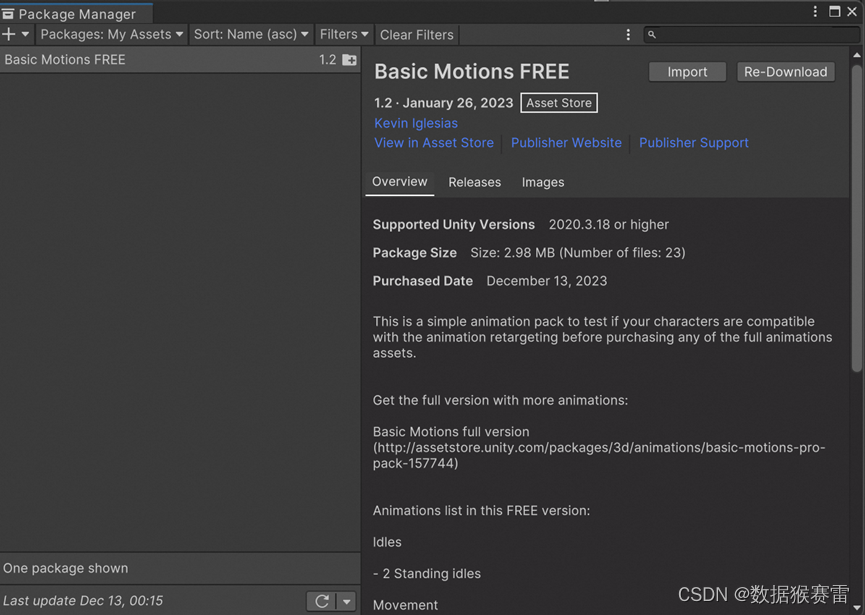Click the '2020.3.18 or higher' value
The image size is (865, 615).
[608, 224]
